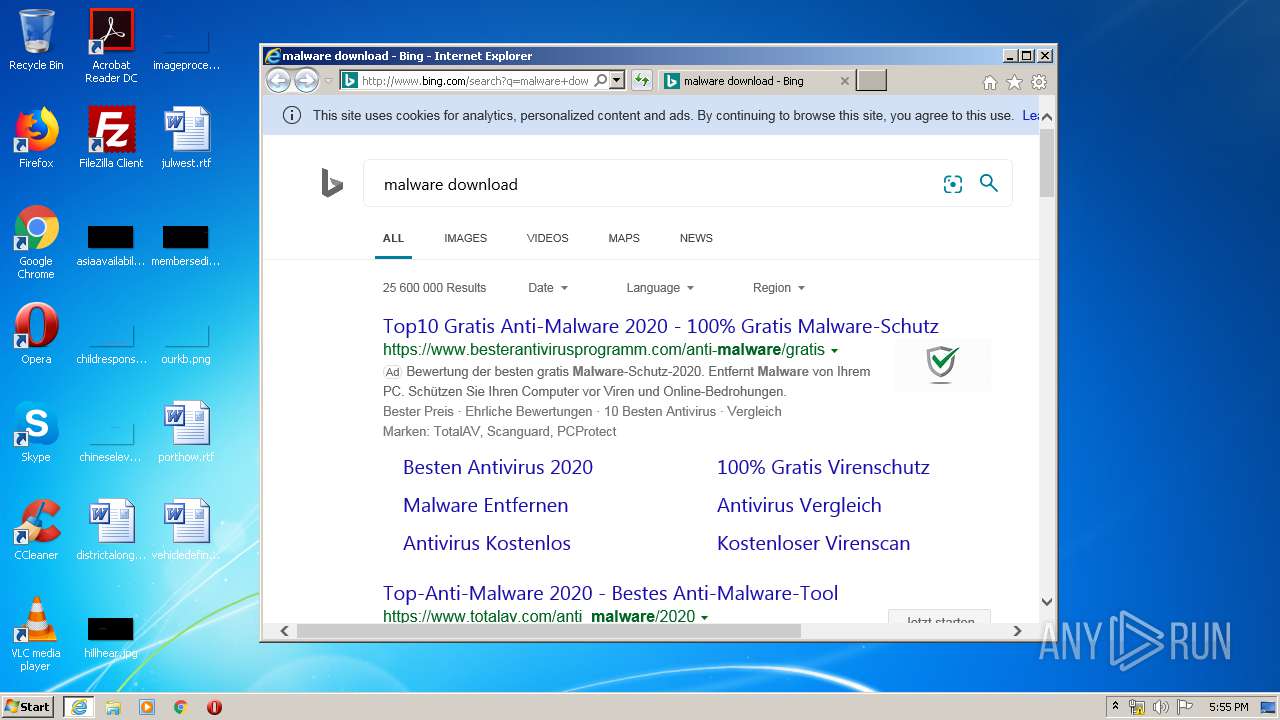
Task: Close the 'malware download - Bing' tab
Action: click(x=844, y=81)
